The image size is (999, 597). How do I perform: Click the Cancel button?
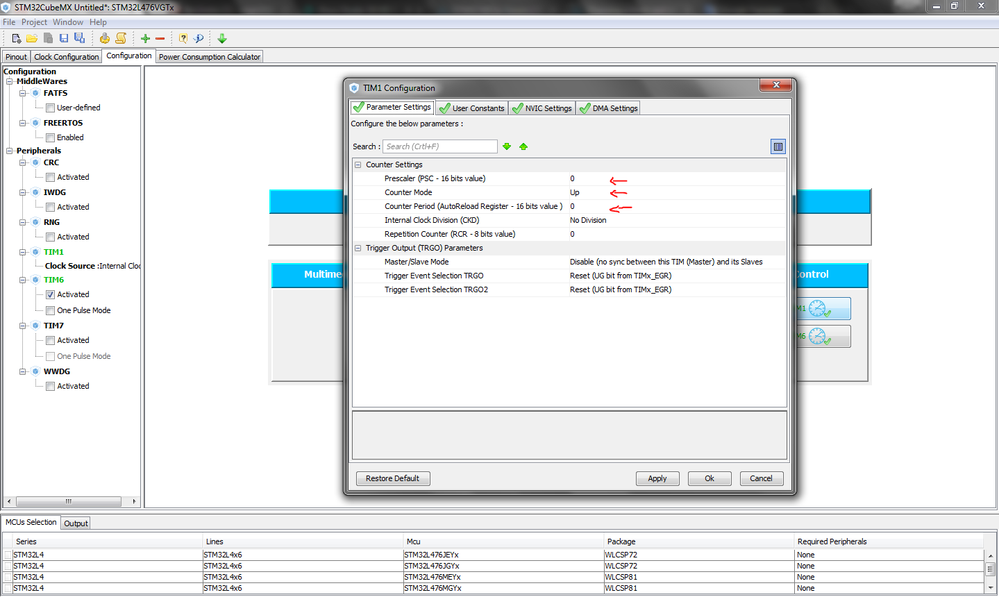[x=761, y=478]
